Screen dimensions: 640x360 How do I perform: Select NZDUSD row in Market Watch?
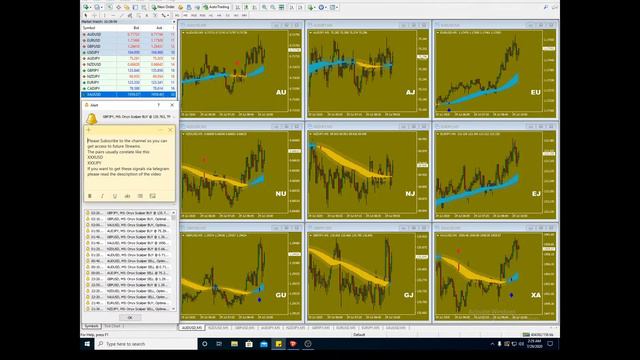click(x=129, y=64)
